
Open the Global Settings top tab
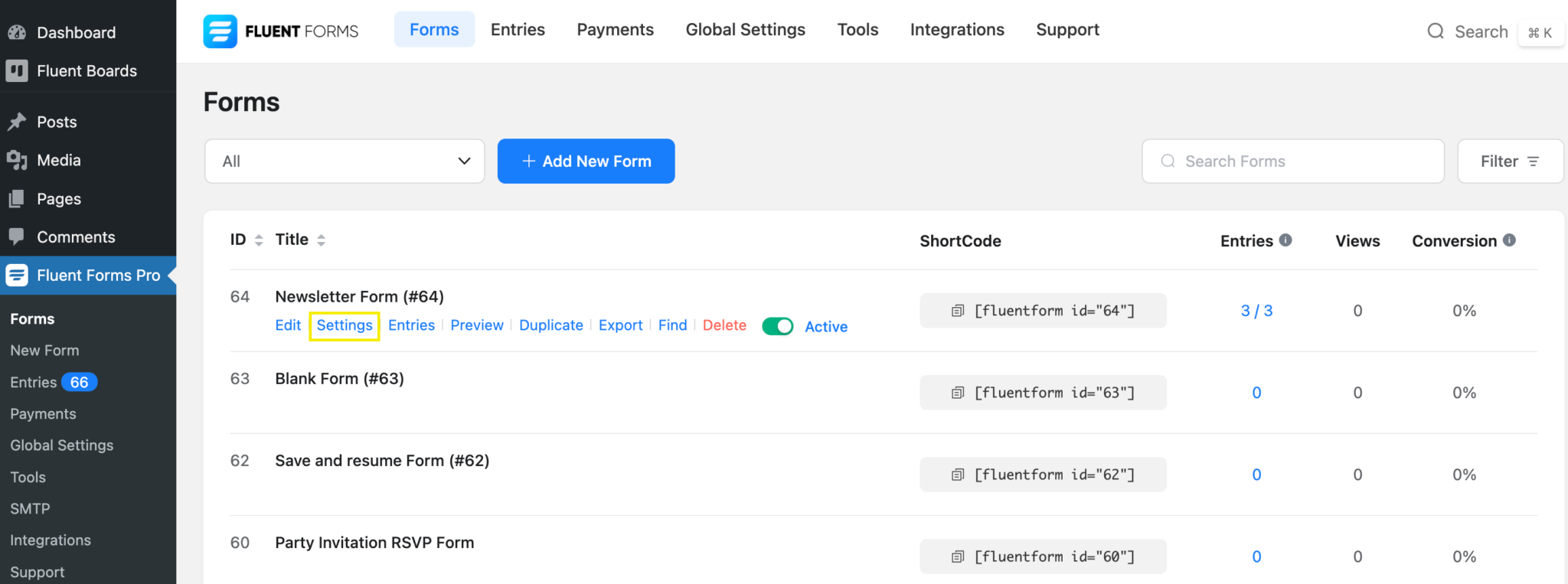pyautogui.click(x=745, y=30)
